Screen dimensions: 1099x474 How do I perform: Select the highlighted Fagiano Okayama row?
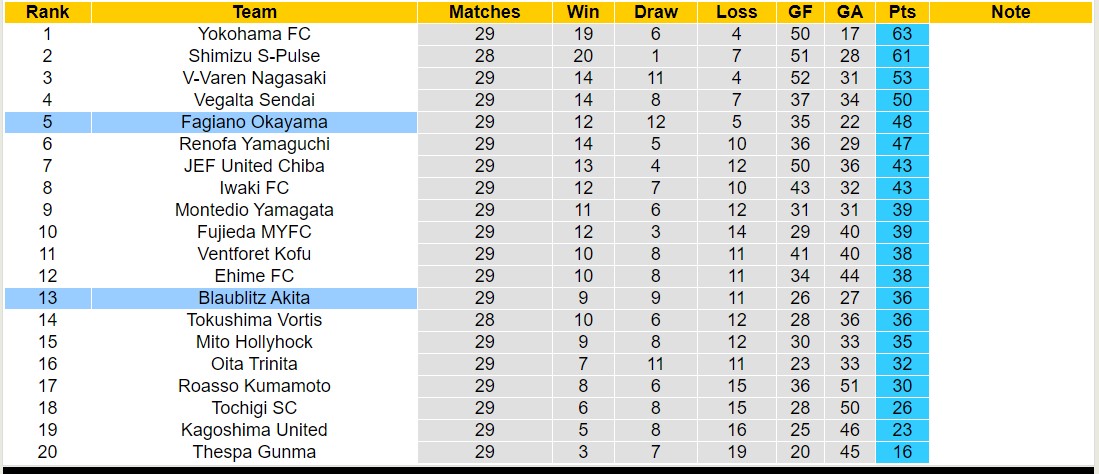tap(254, 122)
